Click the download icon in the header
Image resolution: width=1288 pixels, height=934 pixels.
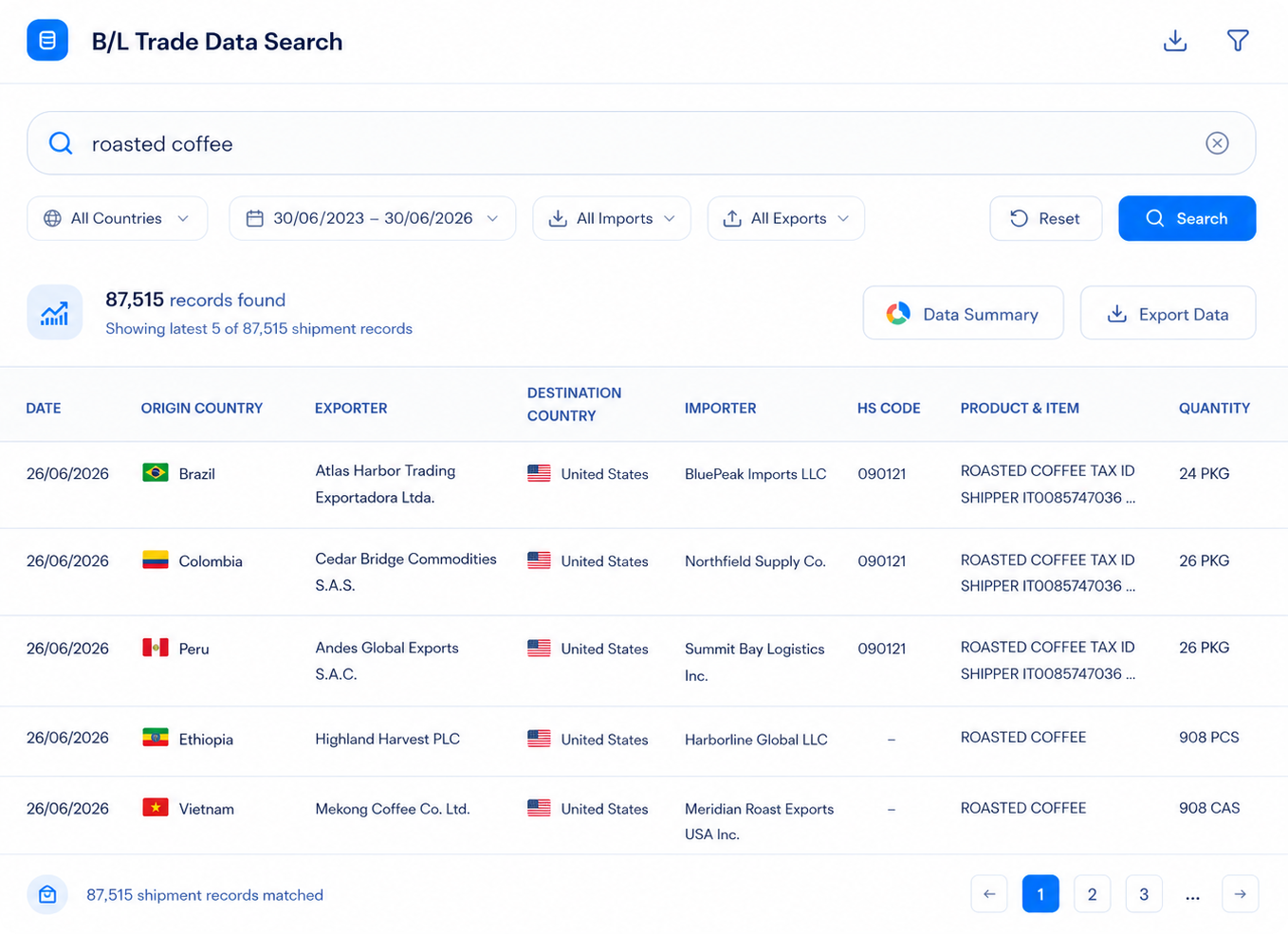pos(1175,41)
